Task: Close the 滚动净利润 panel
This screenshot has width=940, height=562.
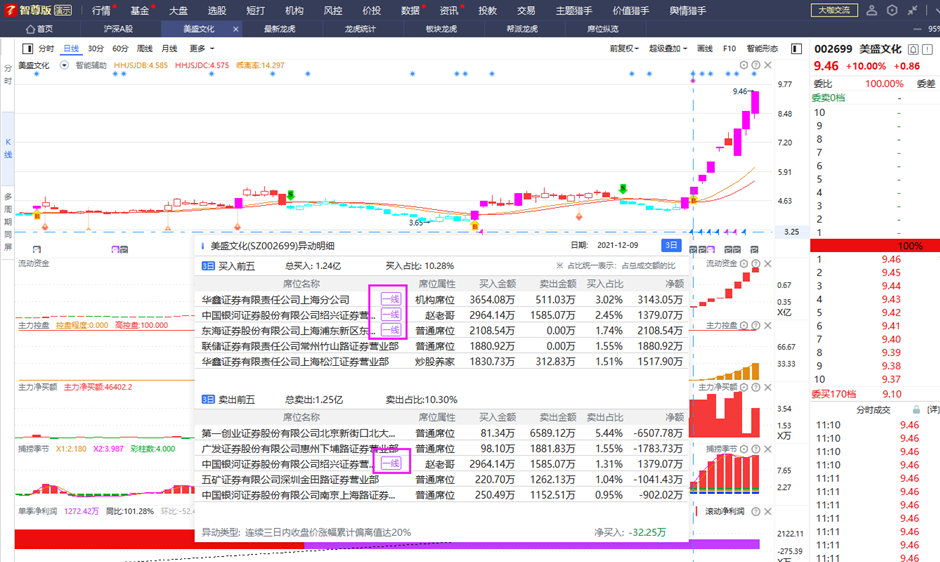Action: (768, 511)
